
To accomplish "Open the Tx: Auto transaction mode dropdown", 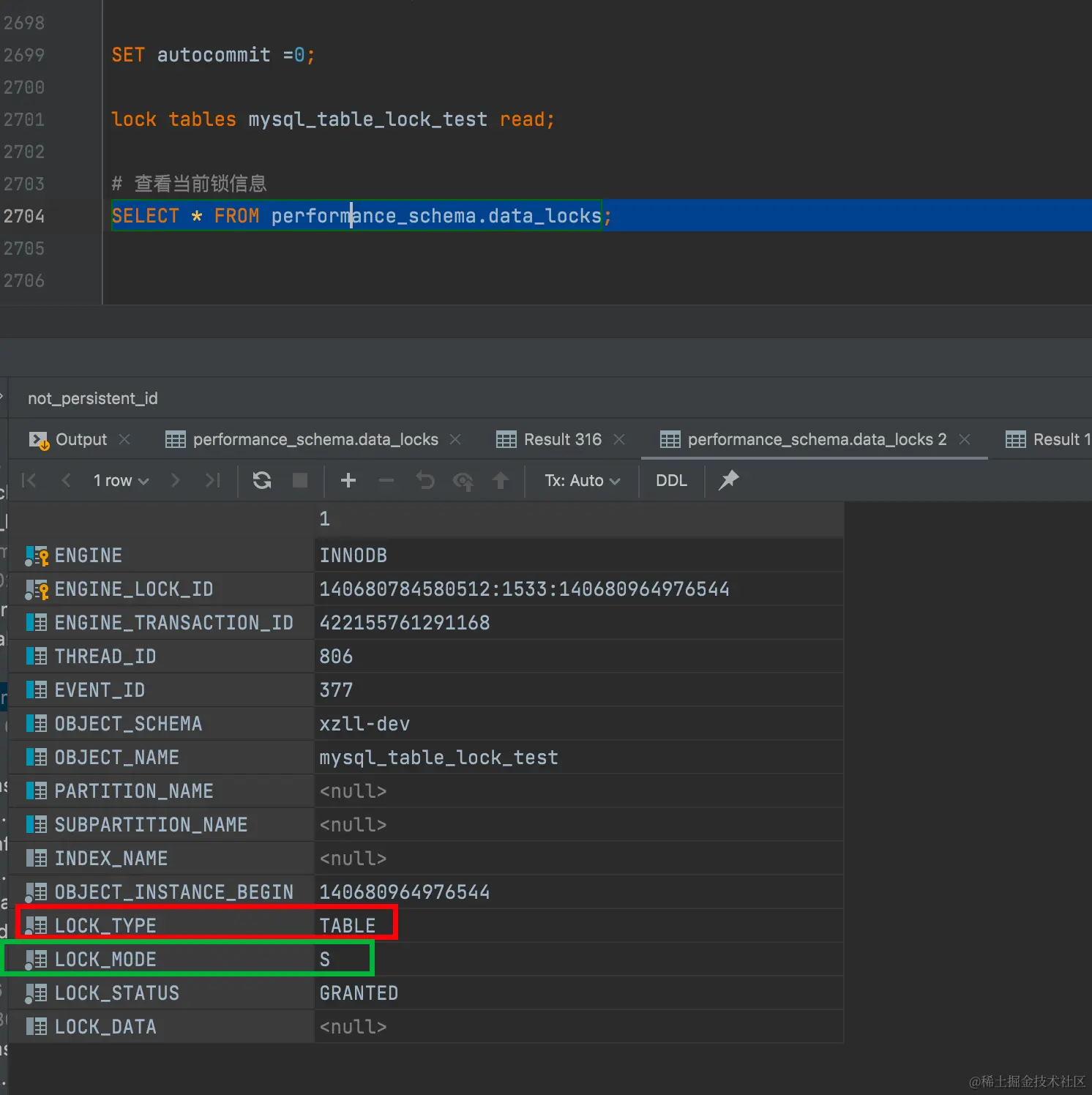I will 582,480.
